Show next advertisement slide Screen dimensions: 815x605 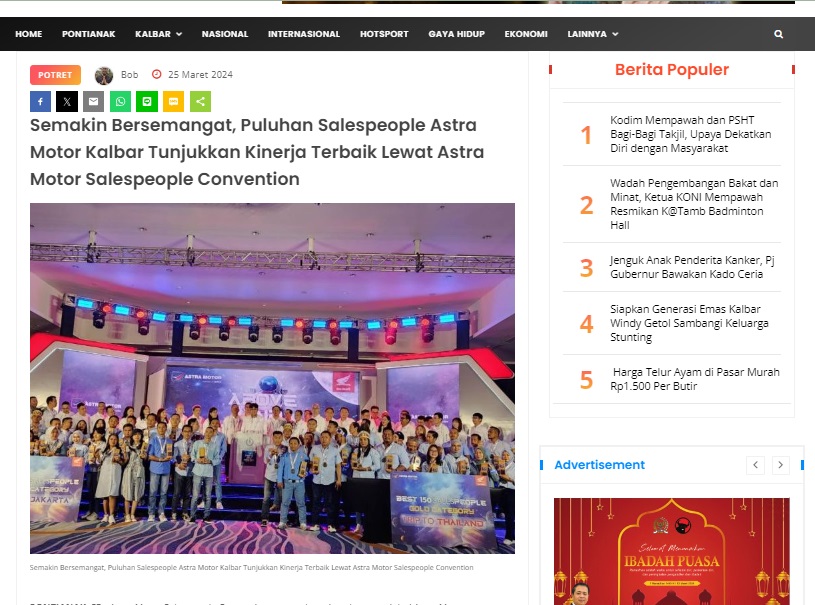[x=780, y=465]
